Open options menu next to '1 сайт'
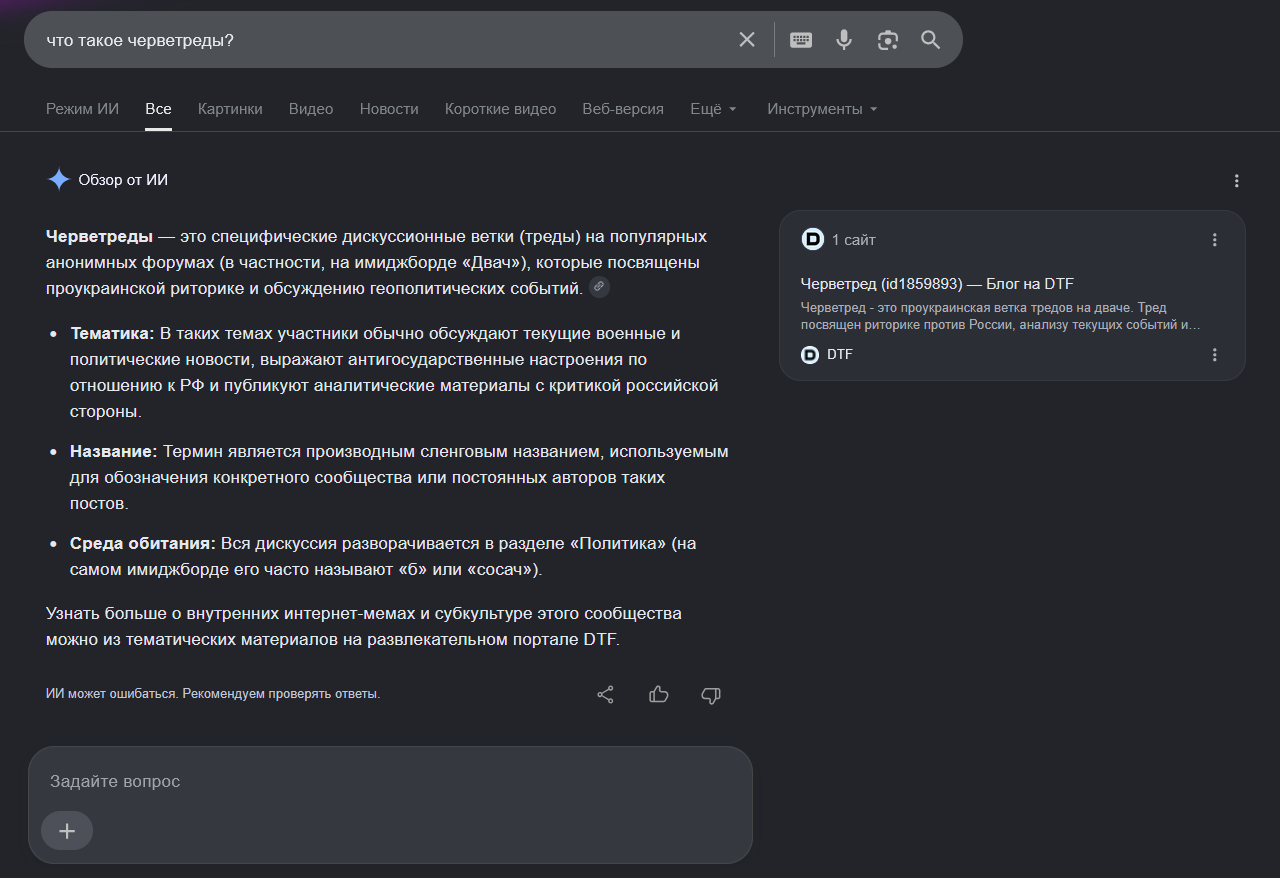Viewport: 1280px width, 878px height. pos(1215,240)
